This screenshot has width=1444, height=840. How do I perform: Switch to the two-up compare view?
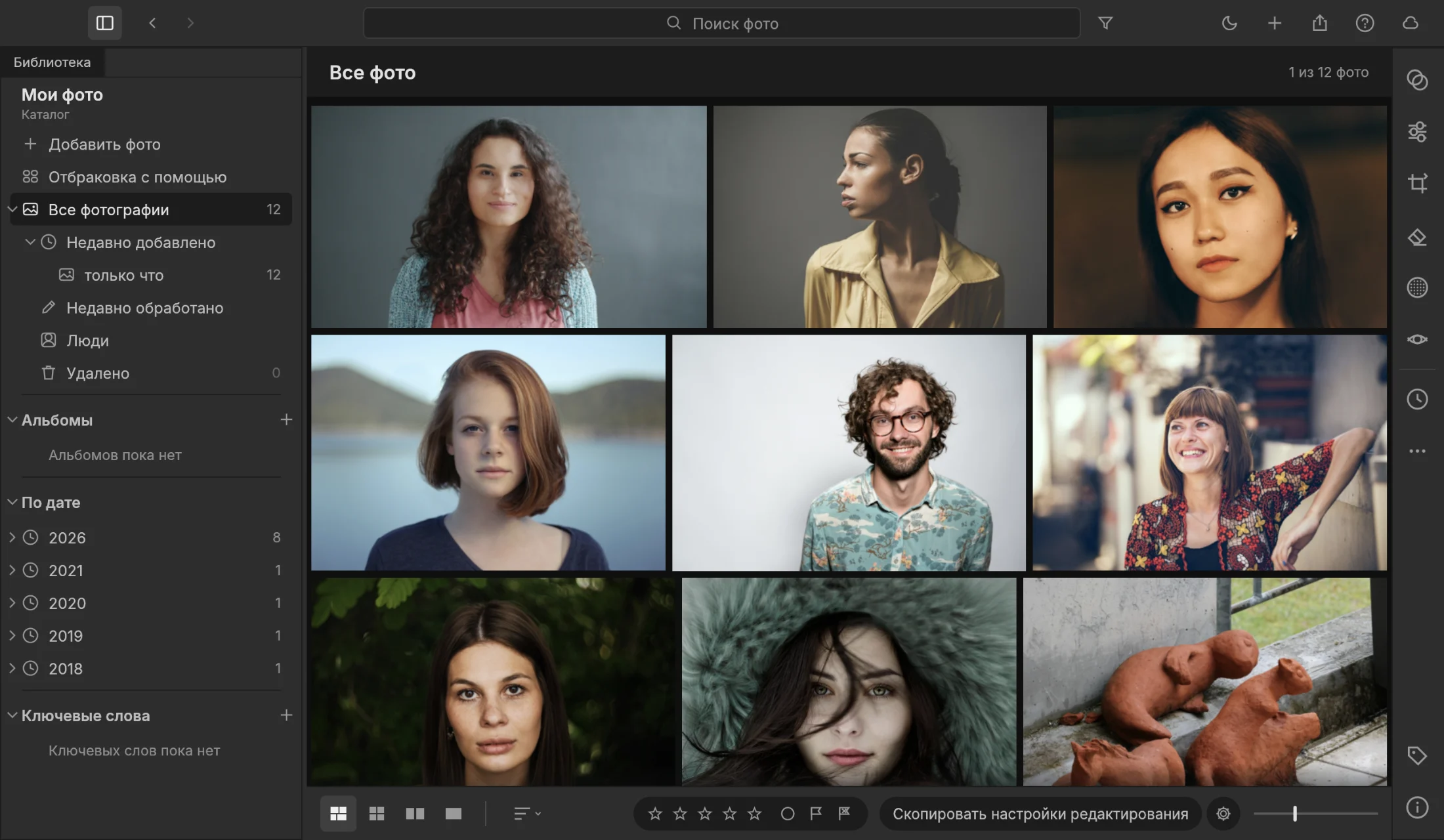point(415,814)
